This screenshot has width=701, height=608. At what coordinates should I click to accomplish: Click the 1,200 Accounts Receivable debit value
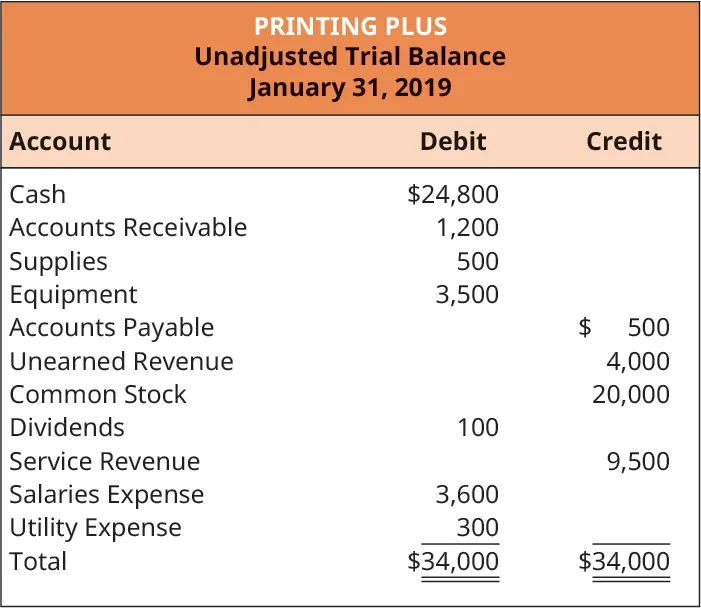click(467, 227)
